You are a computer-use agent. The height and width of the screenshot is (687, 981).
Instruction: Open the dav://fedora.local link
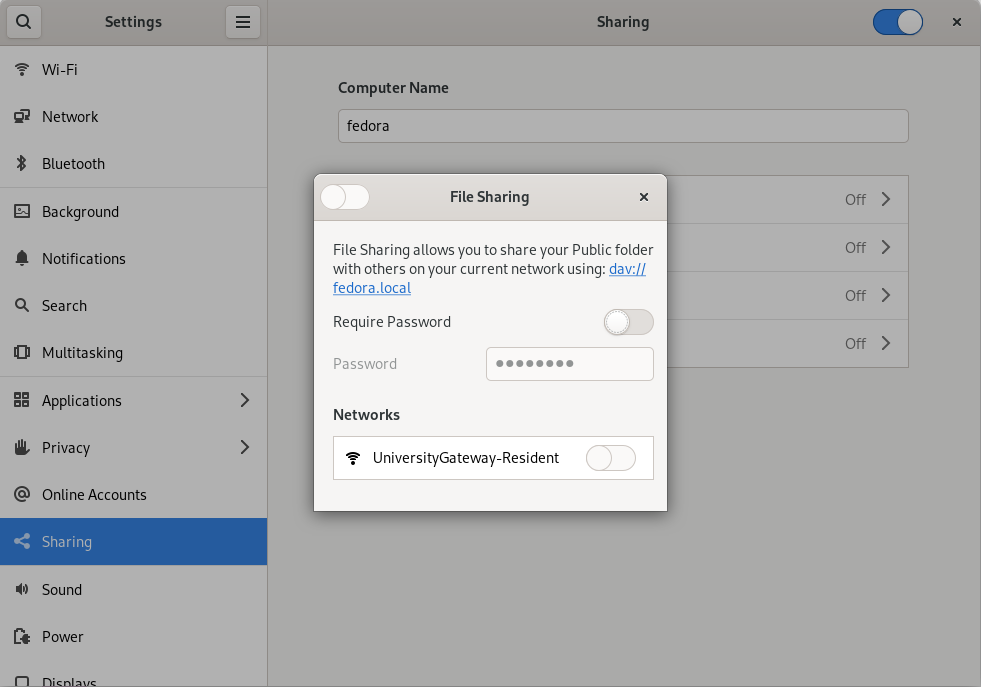[372, 288]
